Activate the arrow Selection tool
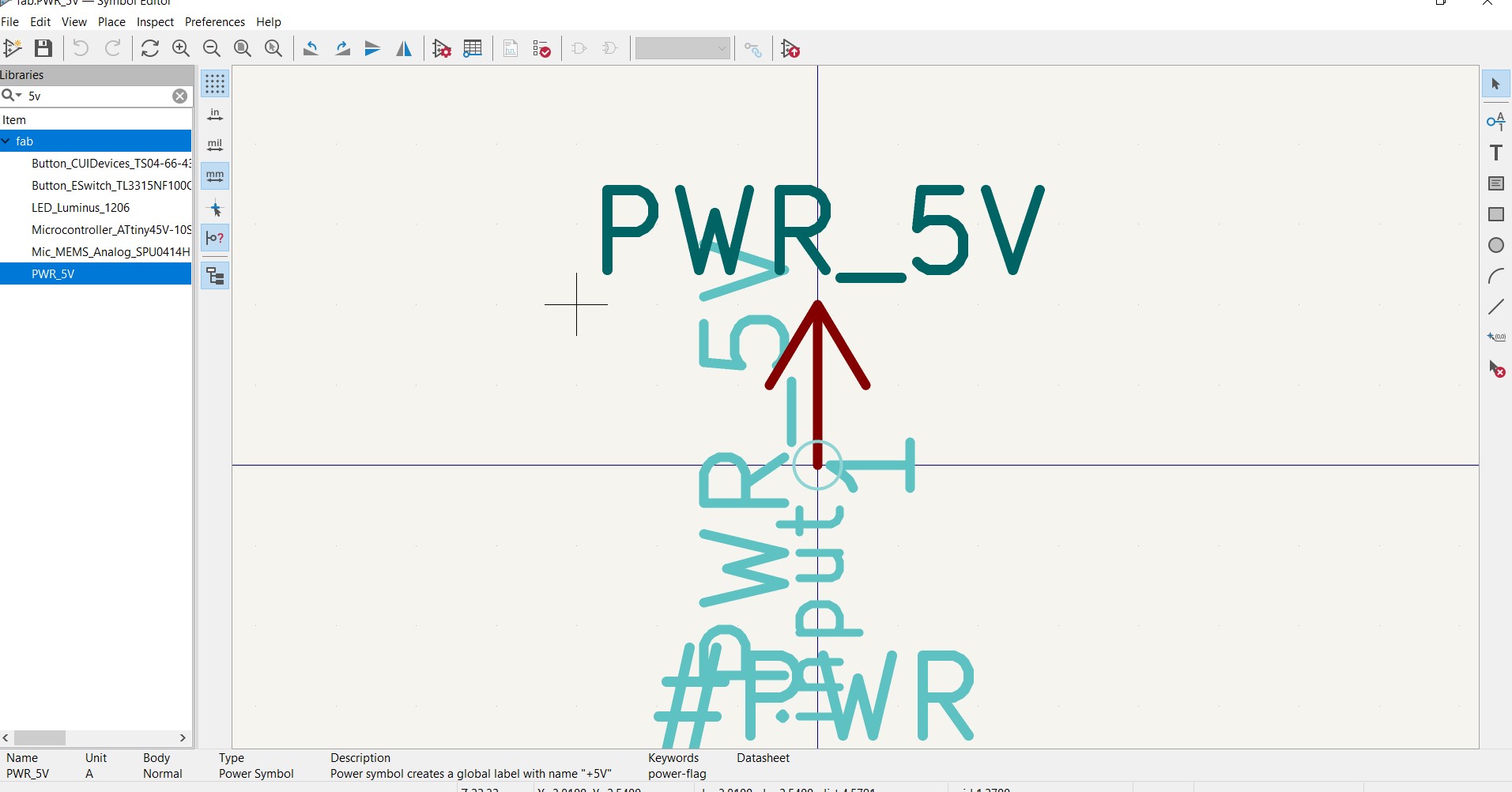Viewport: 1512px width, 792px height. (x=1495, y=84)
